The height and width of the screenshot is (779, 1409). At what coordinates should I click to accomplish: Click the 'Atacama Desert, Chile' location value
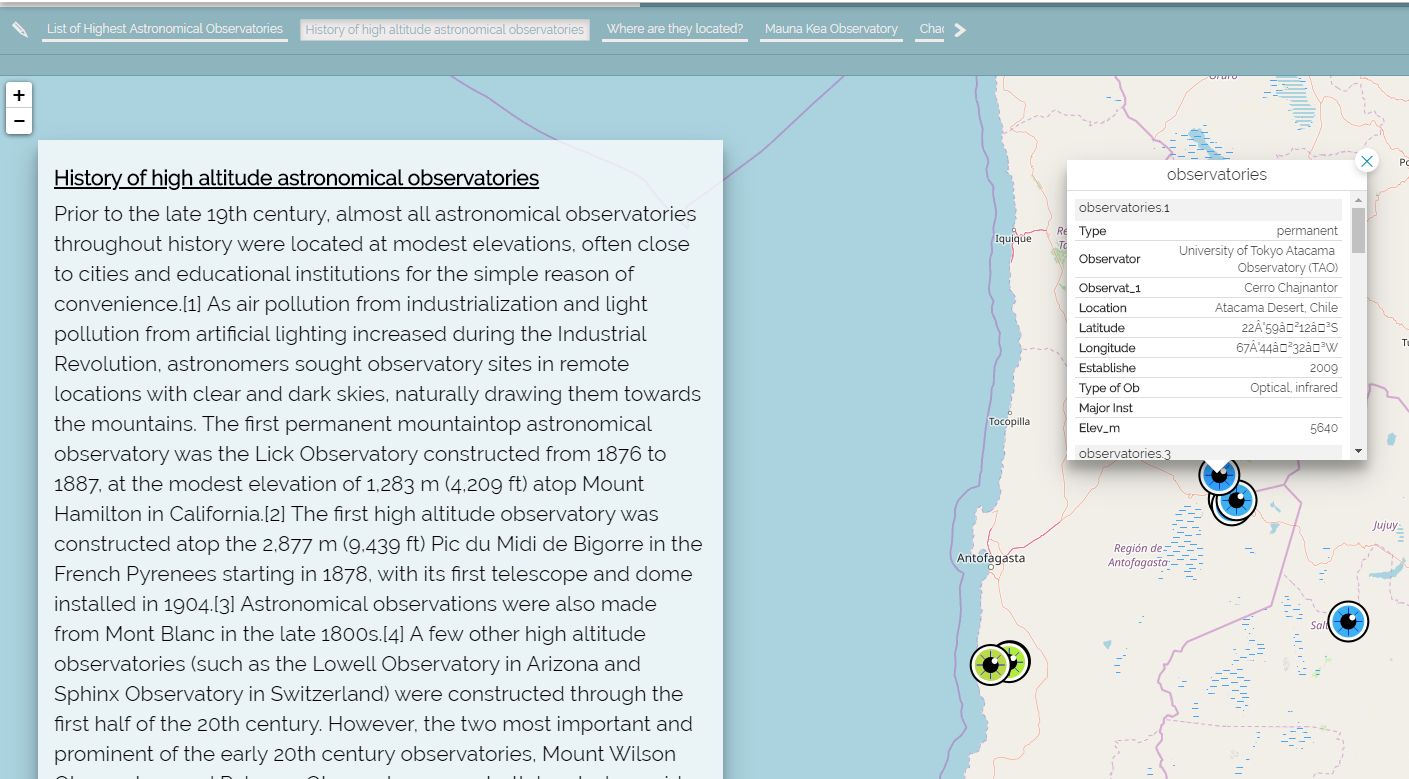coord(1276,308)
